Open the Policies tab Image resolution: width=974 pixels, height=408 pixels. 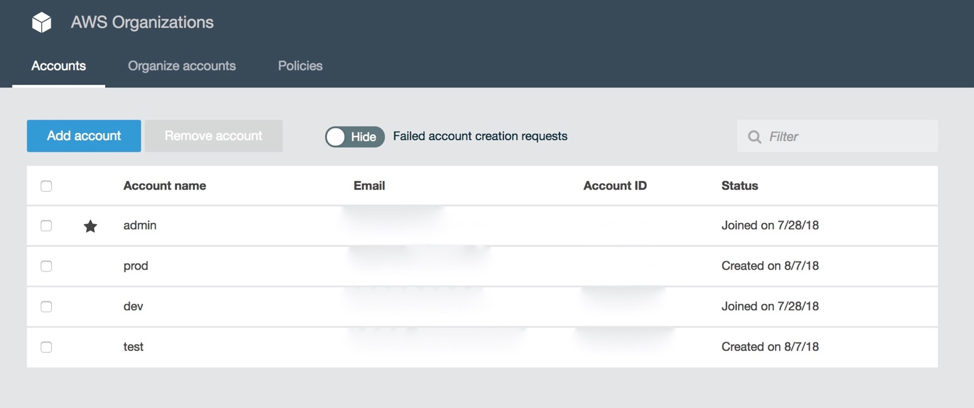pyautogui.click(x=300, y=66)
